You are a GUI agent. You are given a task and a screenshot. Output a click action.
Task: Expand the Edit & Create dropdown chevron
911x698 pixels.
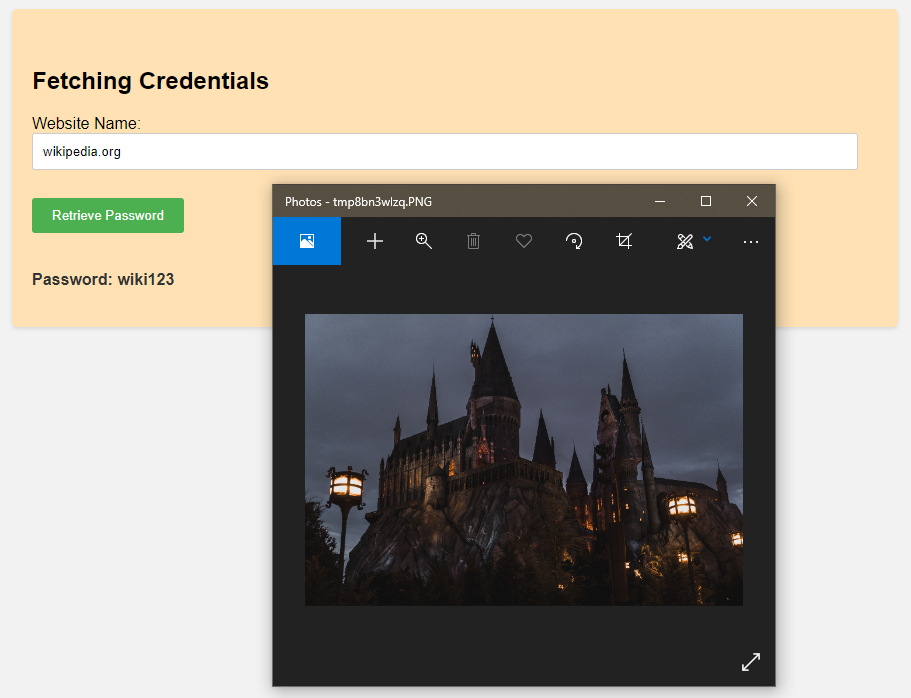click(x=707, y=238)
